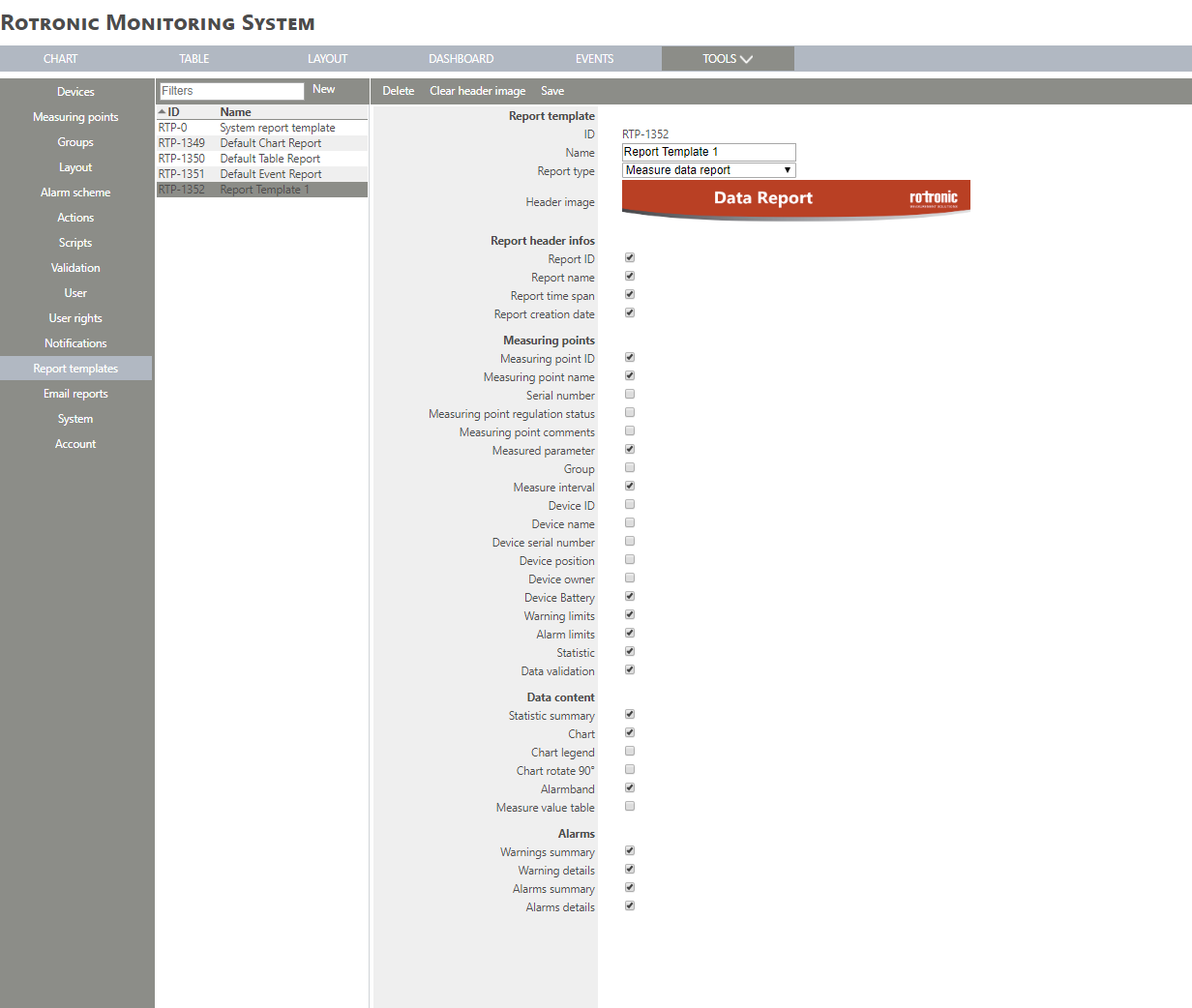Viewport: 1192px width, 1008px height.
Task: Open Alarm scheme in the sidebar
Action: tap(75, 193)
